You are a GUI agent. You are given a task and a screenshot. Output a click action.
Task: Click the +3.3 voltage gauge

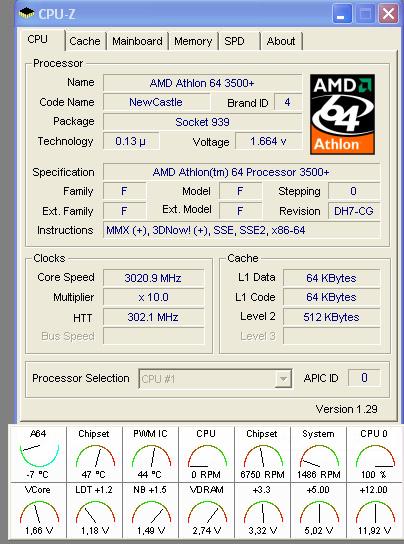pyautogui.click(x=262, y=510)
